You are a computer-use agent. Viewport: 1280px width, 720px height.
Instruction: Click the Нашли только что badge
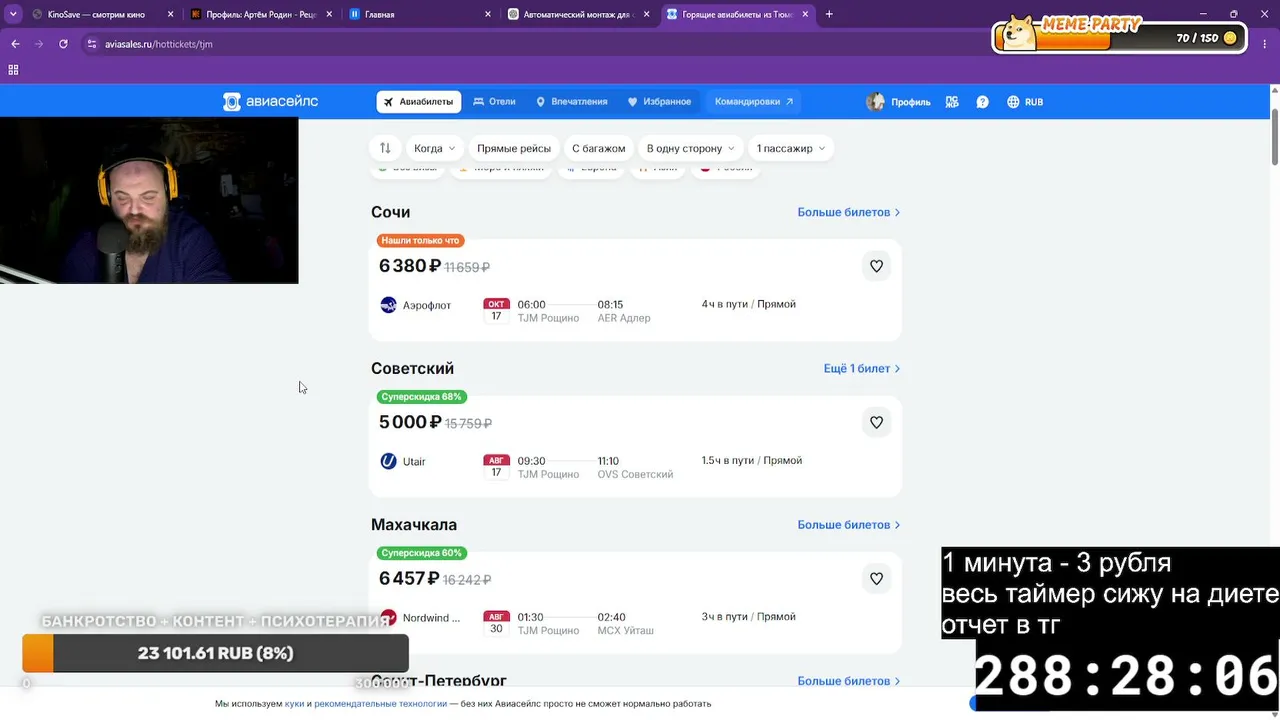pos(420,240)
